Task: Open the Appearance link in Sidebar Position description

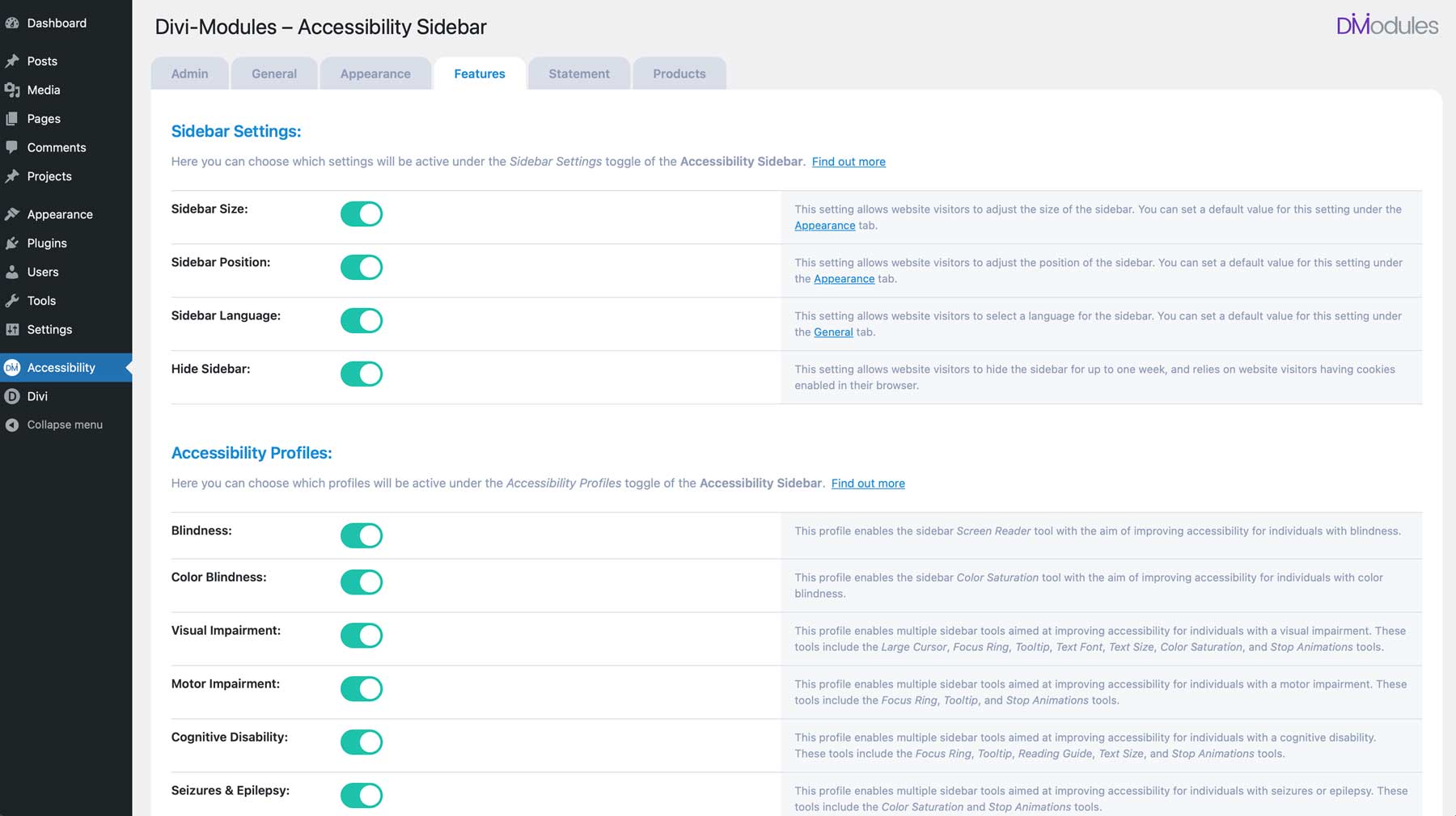Action: (x=844, y=278)
